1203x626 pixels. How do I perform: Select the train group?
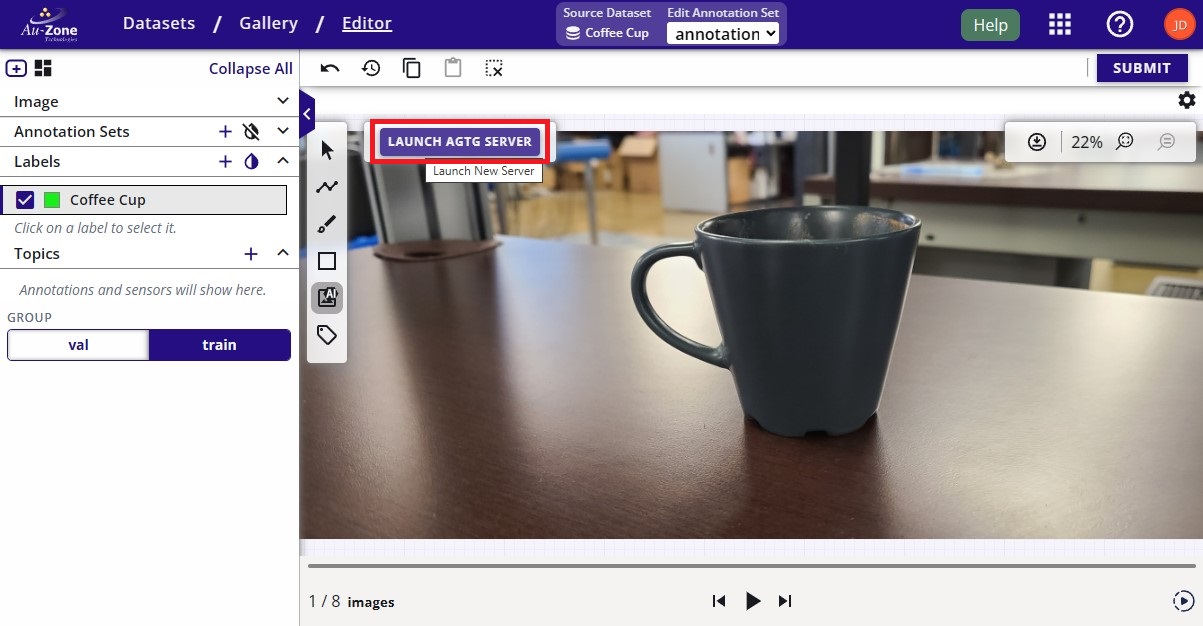pyautogui.click(x=220, y=345)
